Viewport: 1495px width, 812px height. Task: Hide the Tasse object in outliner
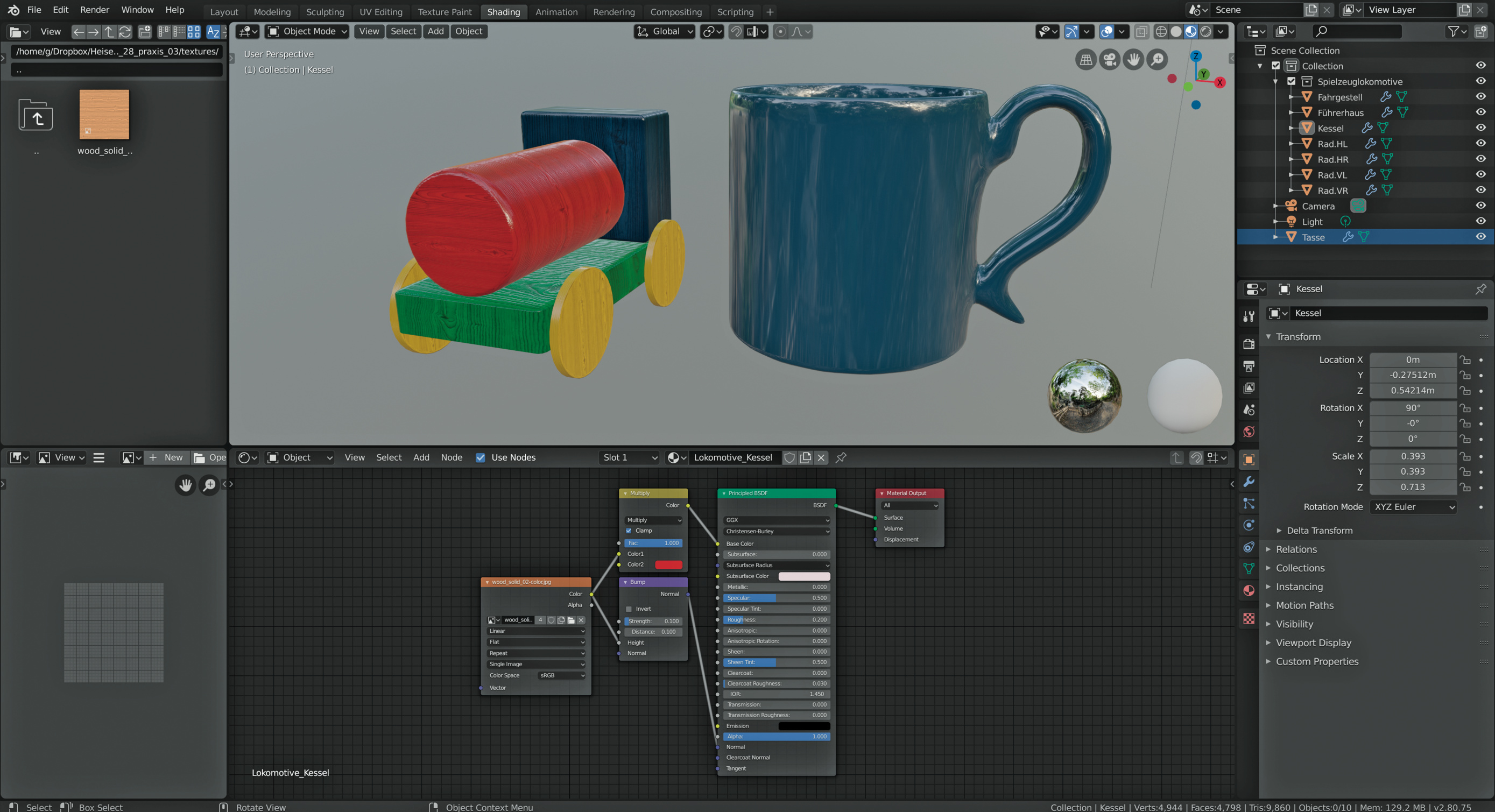[1480, 237]
